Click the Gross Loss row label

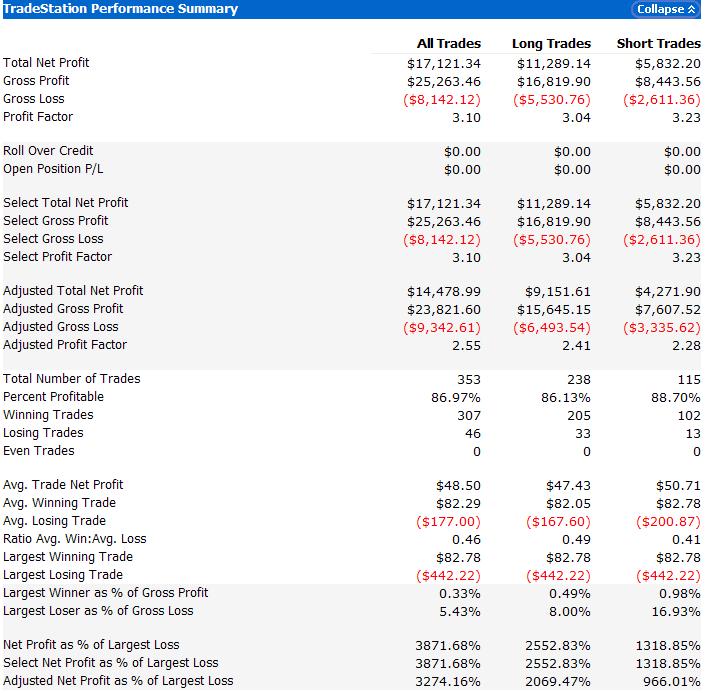pyautogui.click(x=34, y=99)
